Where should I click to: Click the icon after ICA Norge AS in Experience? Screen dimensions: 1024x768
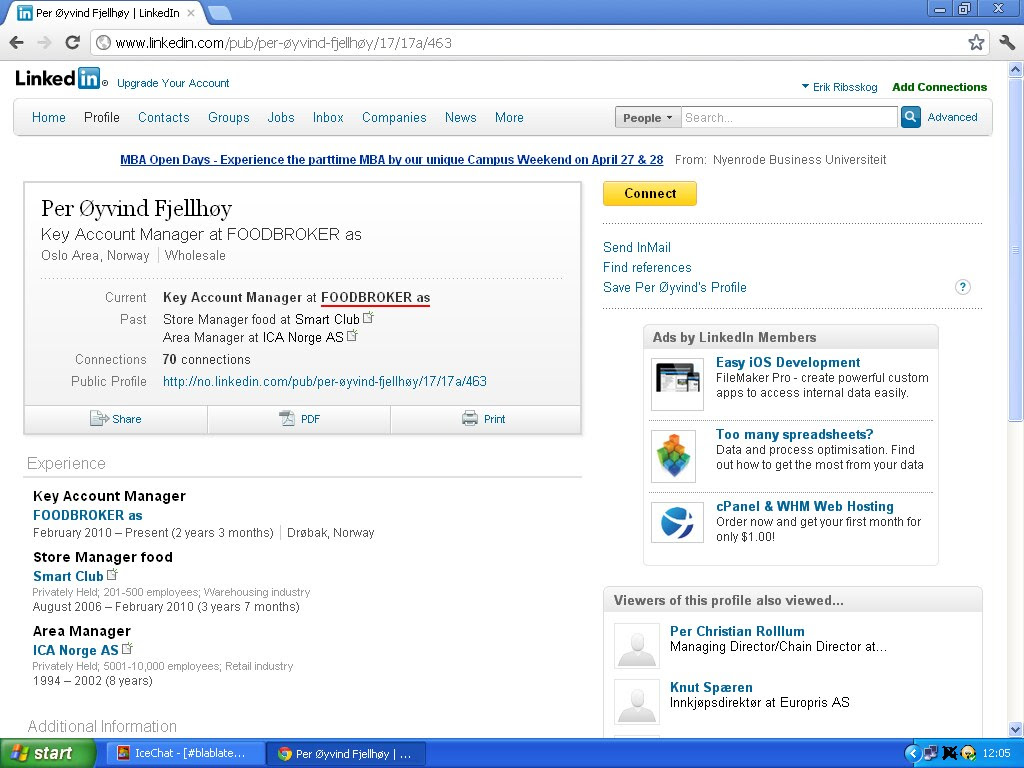127,648
